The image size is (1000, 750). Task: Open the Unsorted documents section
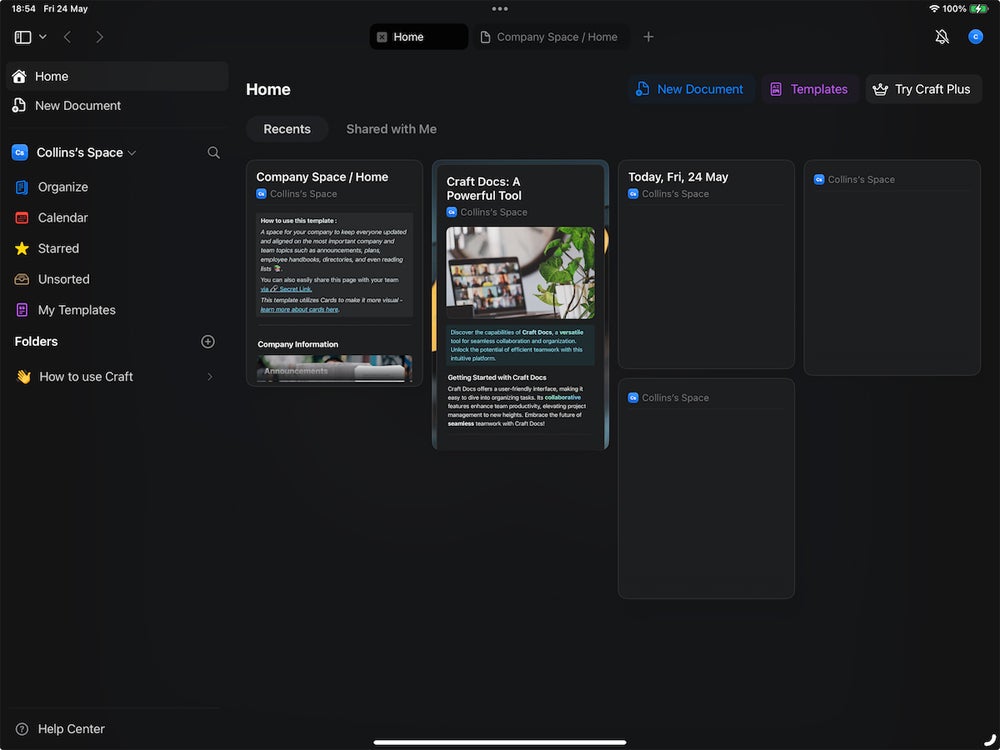61,279
